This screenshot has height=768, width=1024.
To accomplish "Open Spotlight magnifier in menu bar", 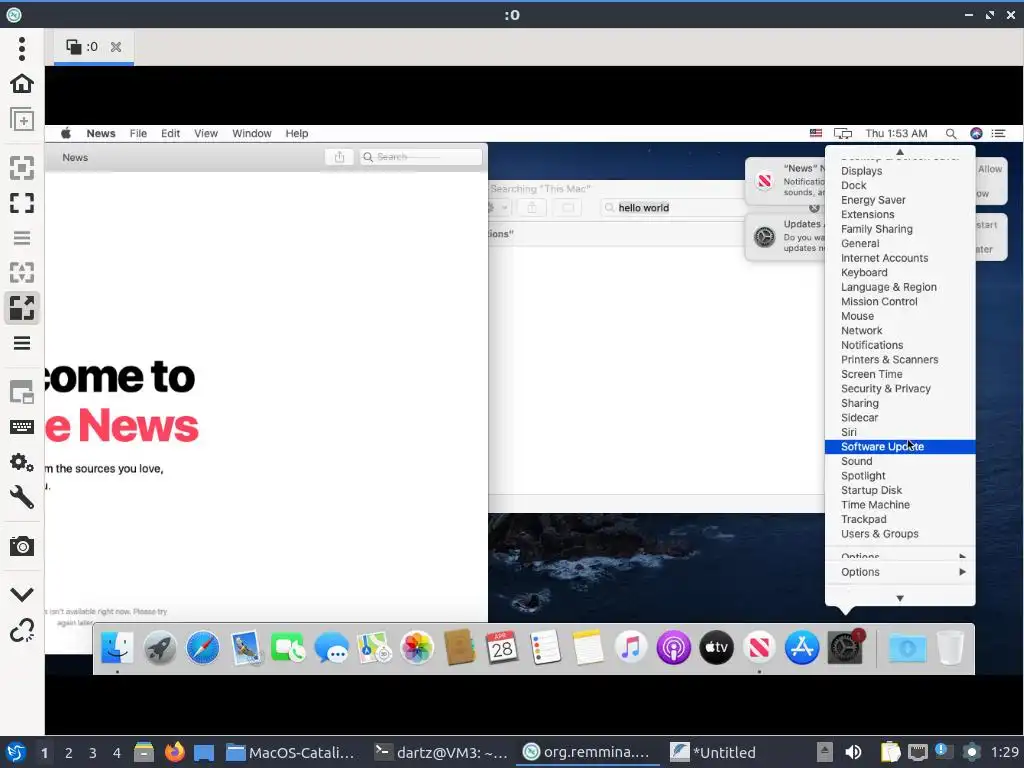I will (x=951, y=133).
